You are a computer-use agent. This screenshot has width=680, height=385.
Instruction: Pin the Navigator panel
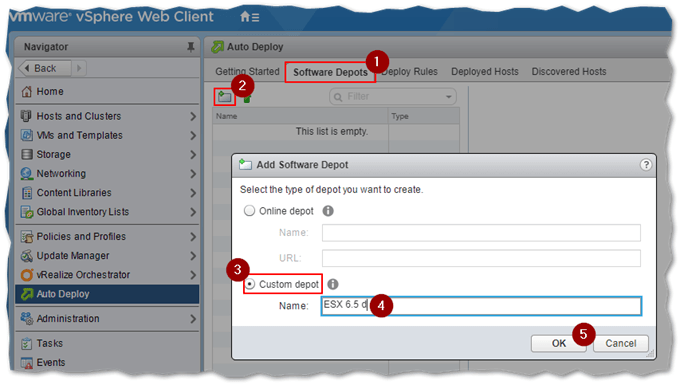(190, 47)
